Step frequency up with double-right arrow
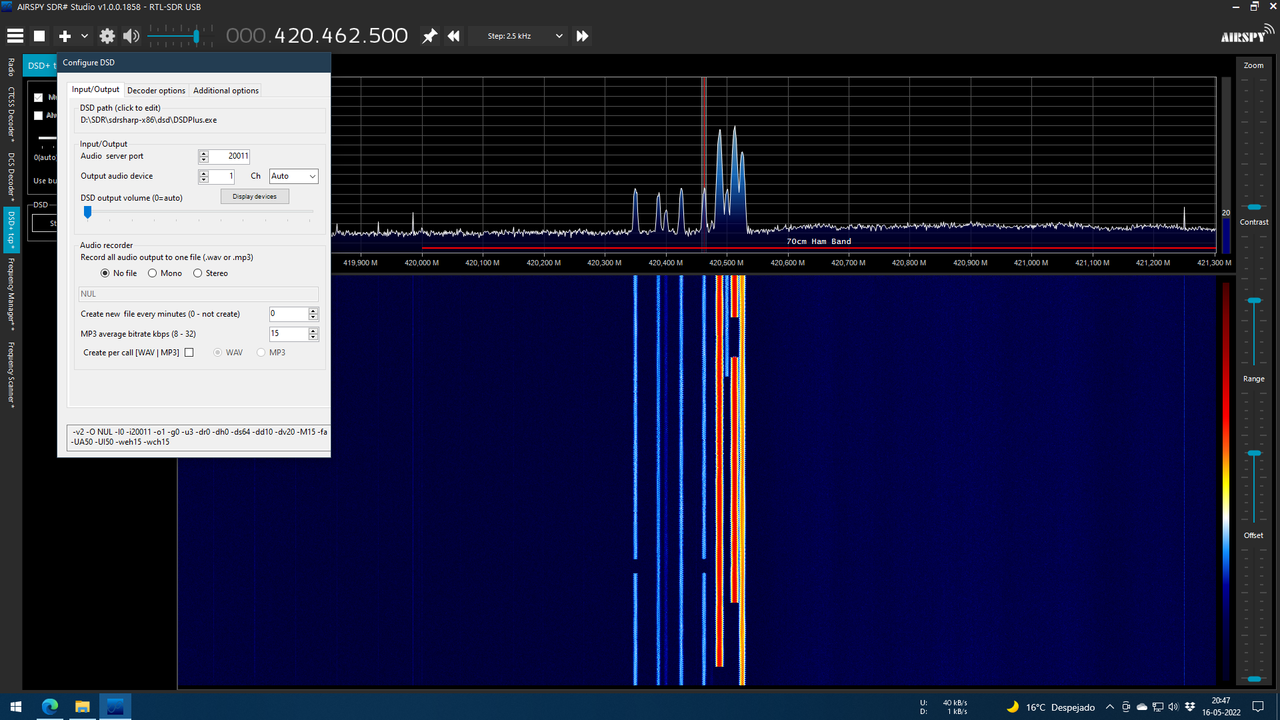Viewport: 1280px width, 720px height. click(582, 36)
